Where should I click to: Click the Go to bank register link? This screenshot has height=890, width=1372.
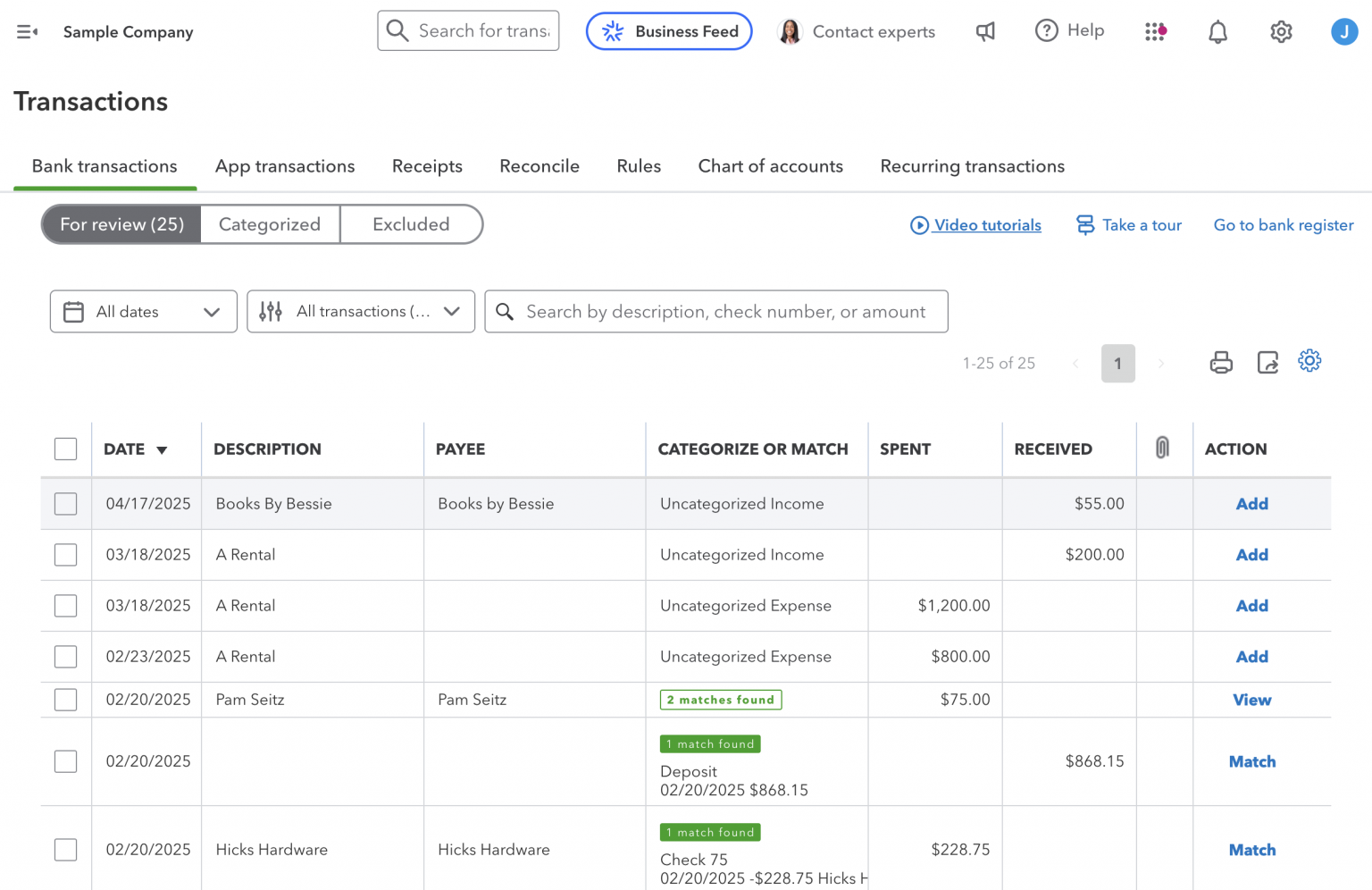click(x=1284, y=225)
